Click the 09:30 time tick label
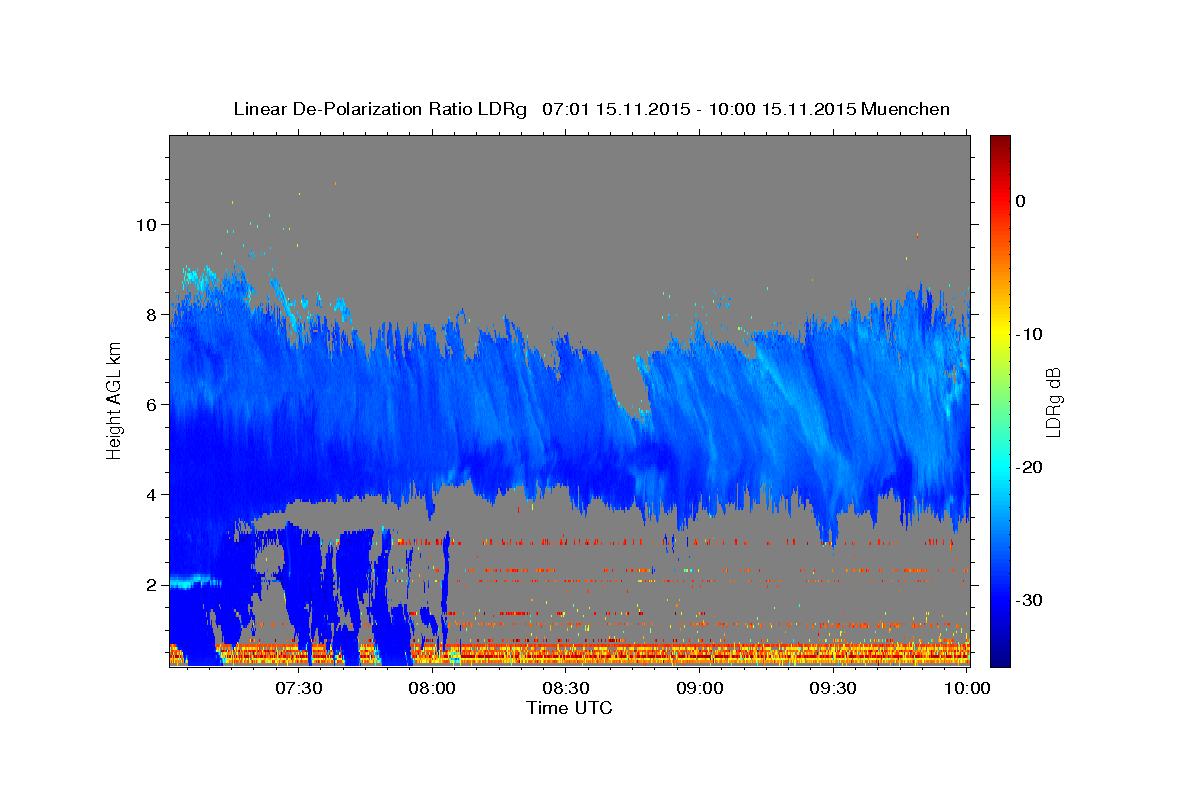 click(833, 689)
